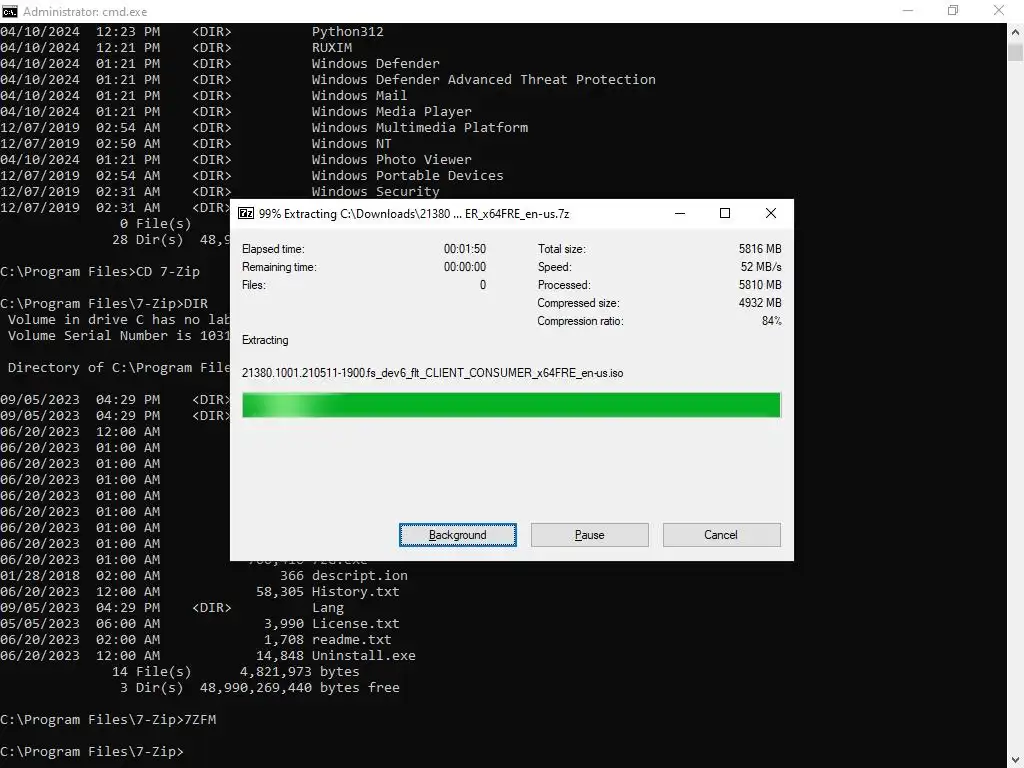Close the 7-Zip extracting dialog
Screen dimensions: 1024x768
pos(771,214)
